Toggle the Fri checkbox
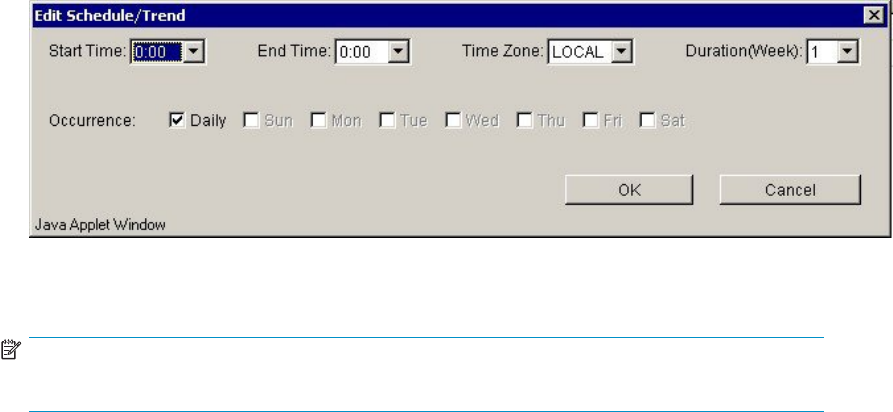This screenshot has height=412, width=893. tap(590, 121)
